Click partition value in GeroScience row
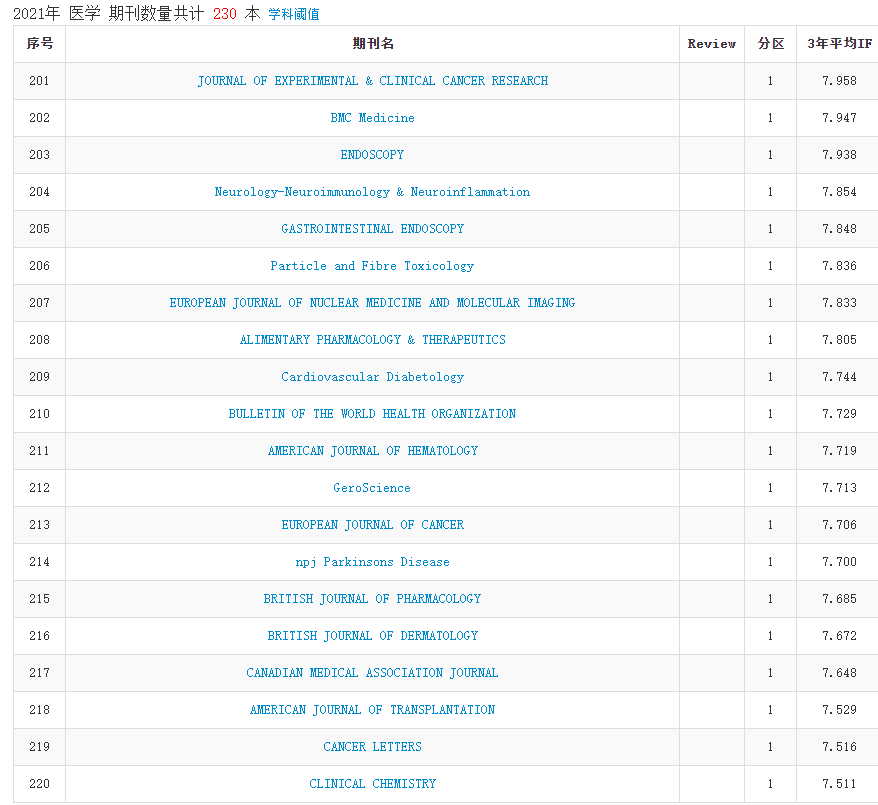Screen dimensions: 878x805 (770, 488)
